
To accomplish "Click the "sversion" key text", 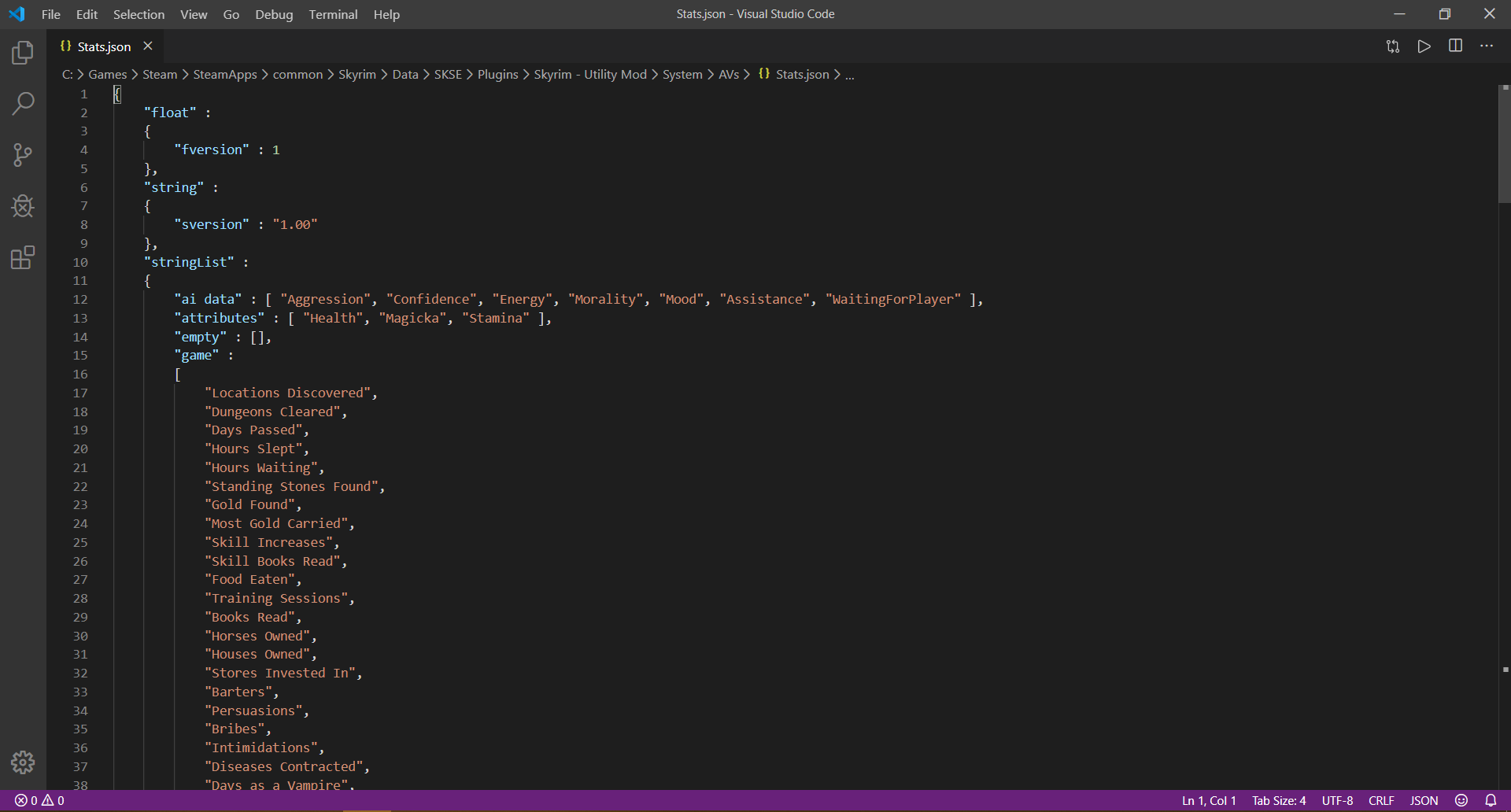I will (x=212, y=224).
